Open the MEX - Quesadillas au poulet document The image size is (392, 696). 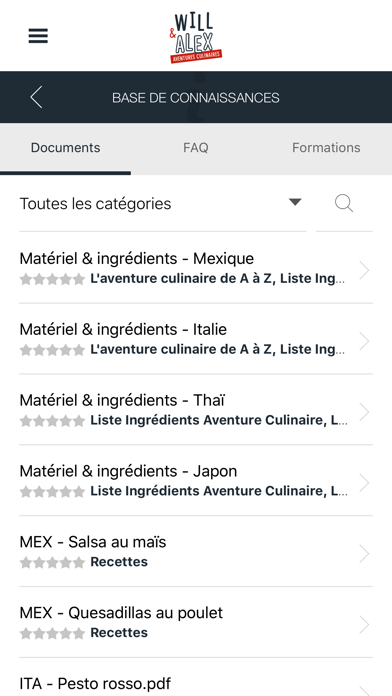(196, 622)
